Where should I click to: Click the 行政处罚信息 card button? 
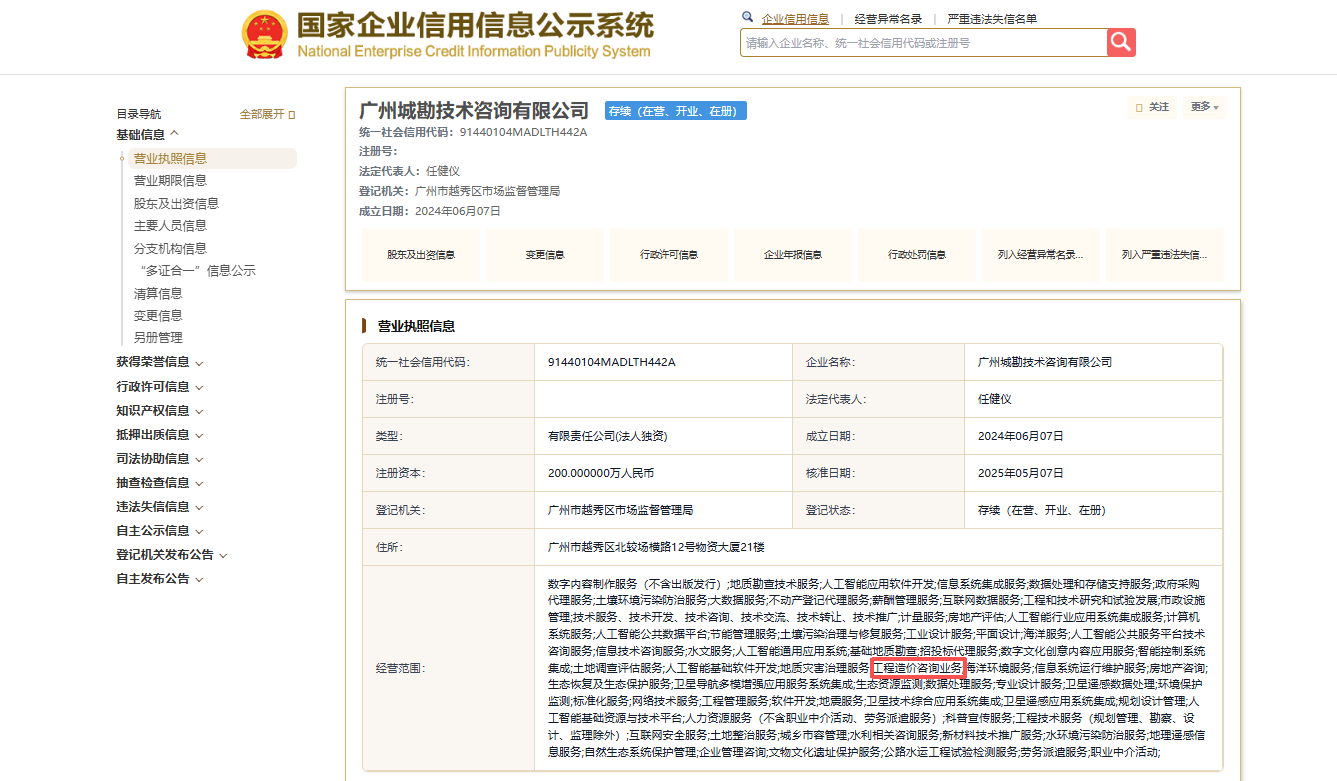[x=917, y=255]
